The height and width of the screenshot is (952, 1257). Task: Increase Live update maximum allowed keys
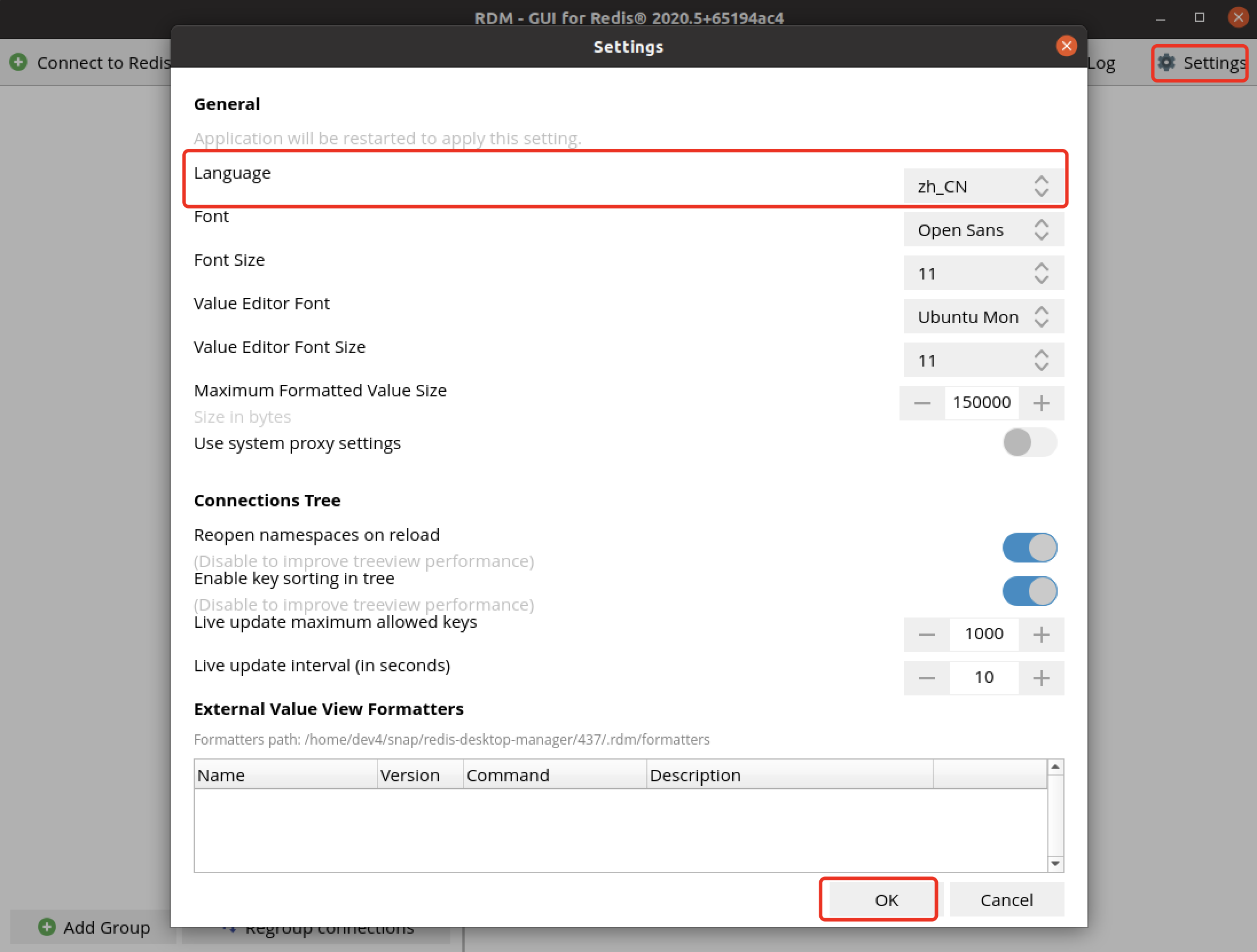(x=1042, y=635)
